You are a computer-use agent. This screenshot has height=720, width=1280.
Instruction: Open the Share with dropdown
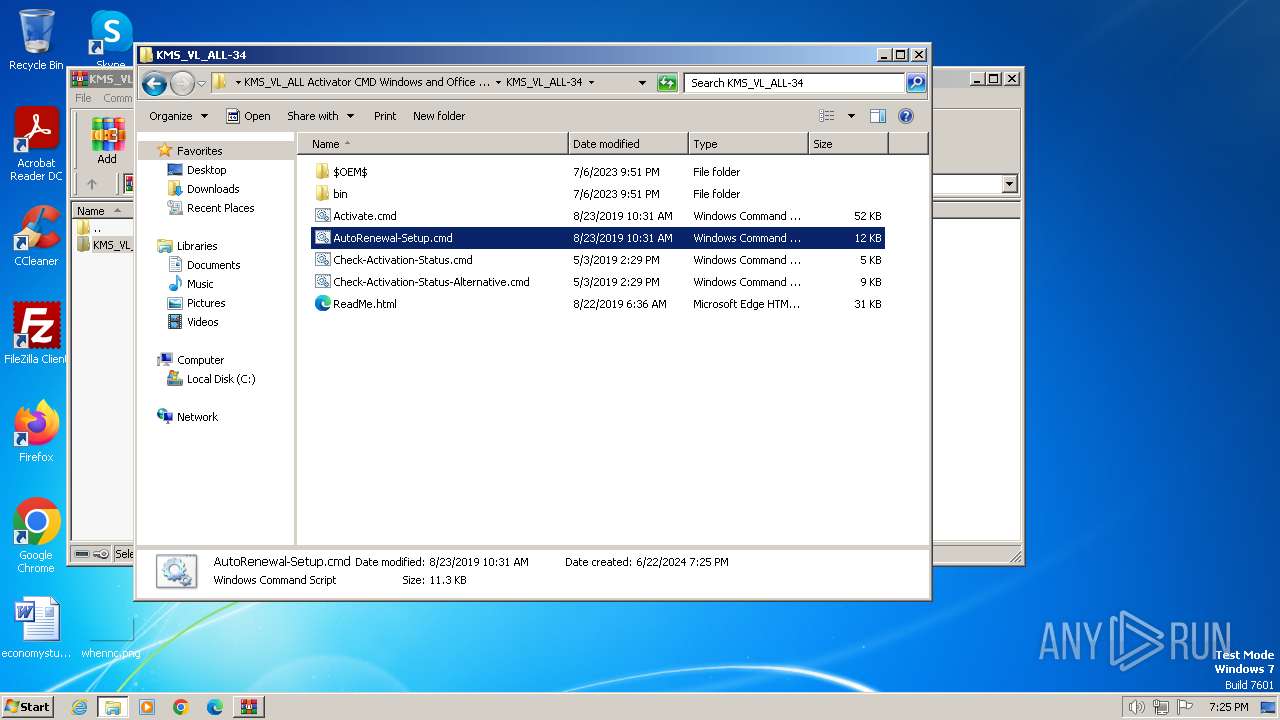click(x=320, y=116)
